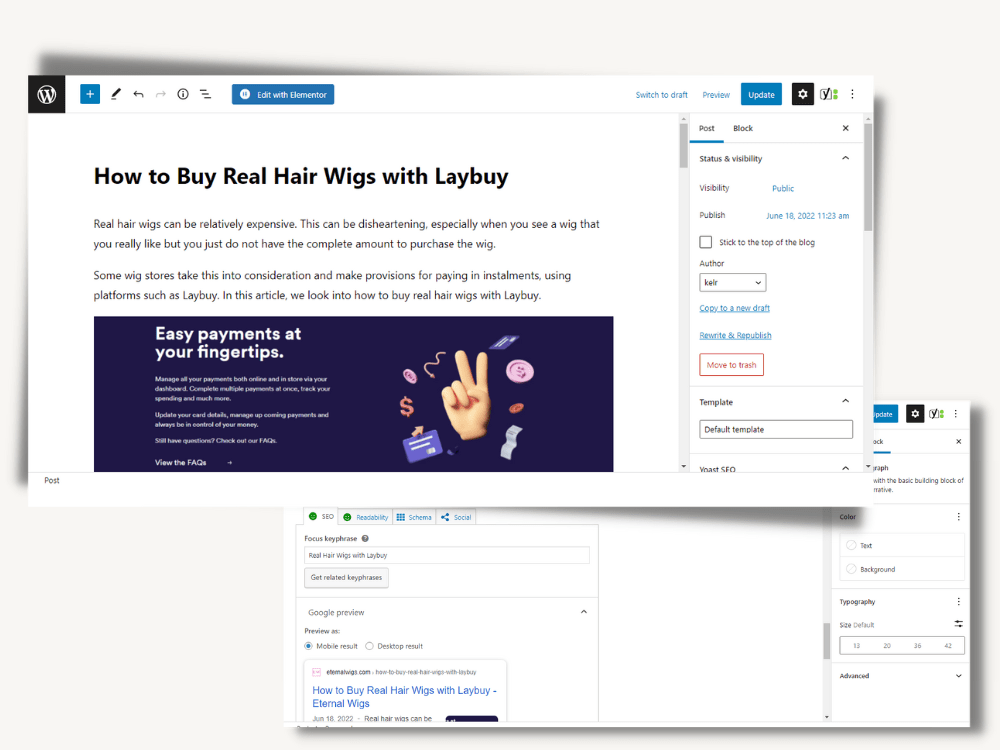
Task: Select the Desktop result option
Action: tap(369, 646)
